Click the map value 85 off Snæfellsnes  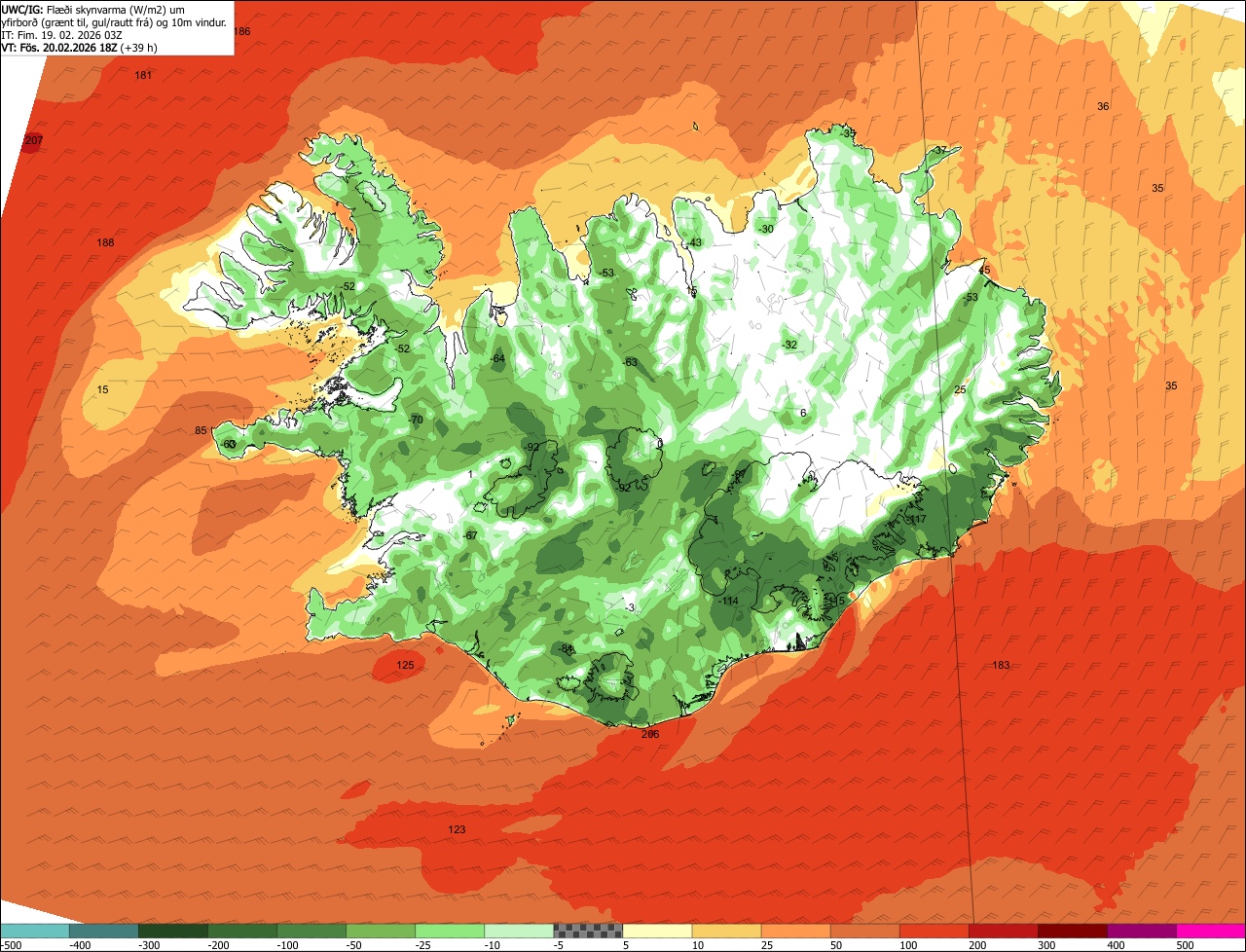coord(201,431)
